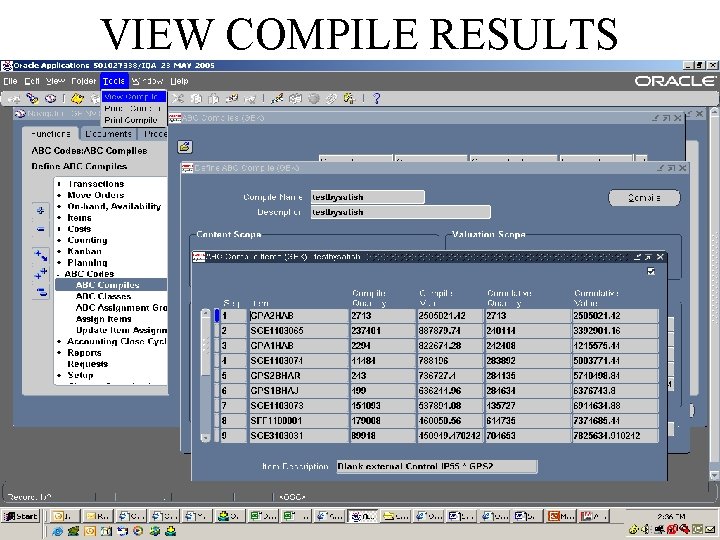Click compile quantity 237401 in row 2
This screenshot has width=720, height=540.
(383, 331)
